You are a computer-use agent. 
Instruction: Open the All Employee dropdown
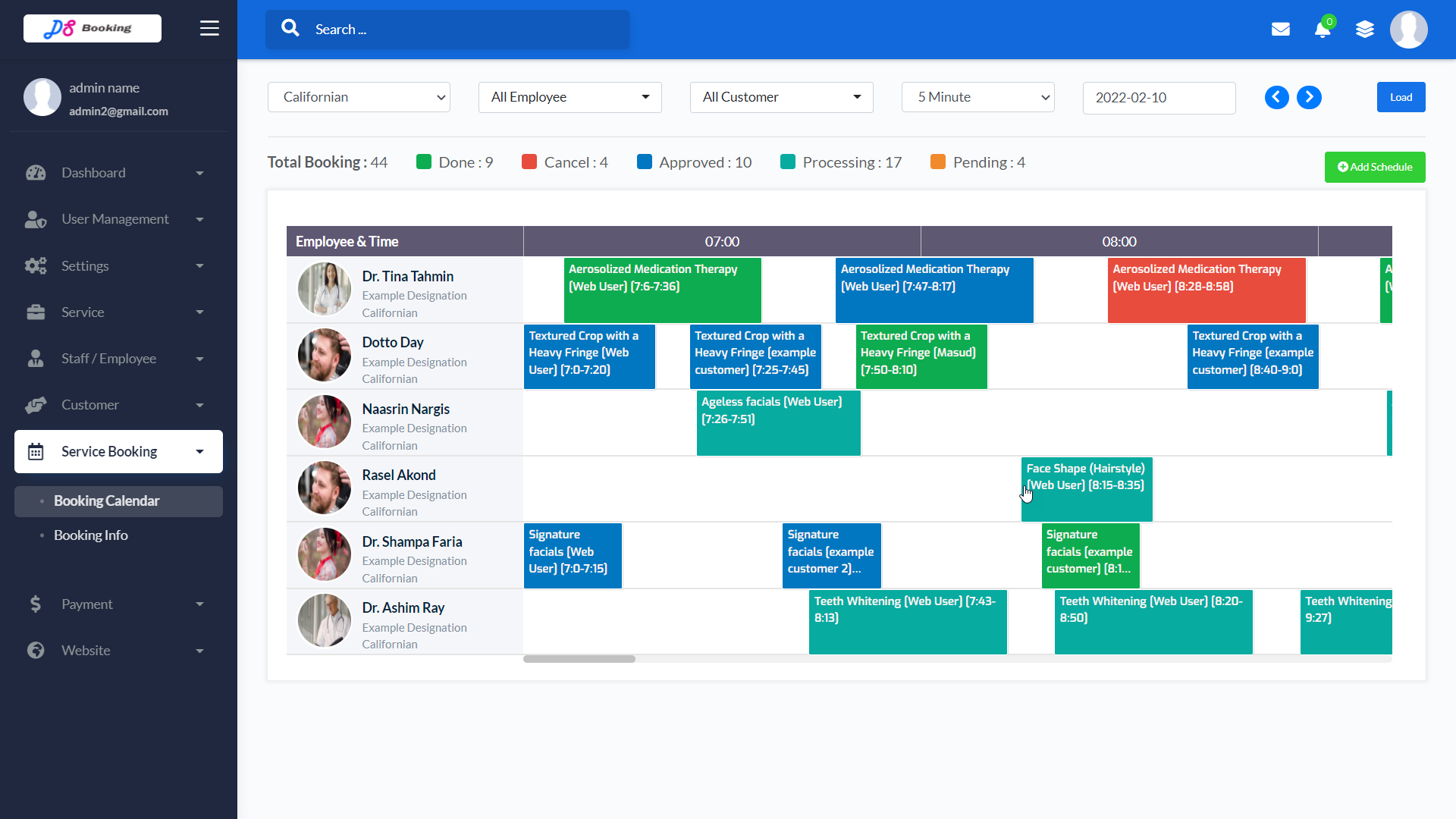pyautogui.click(x=570, y=97)
